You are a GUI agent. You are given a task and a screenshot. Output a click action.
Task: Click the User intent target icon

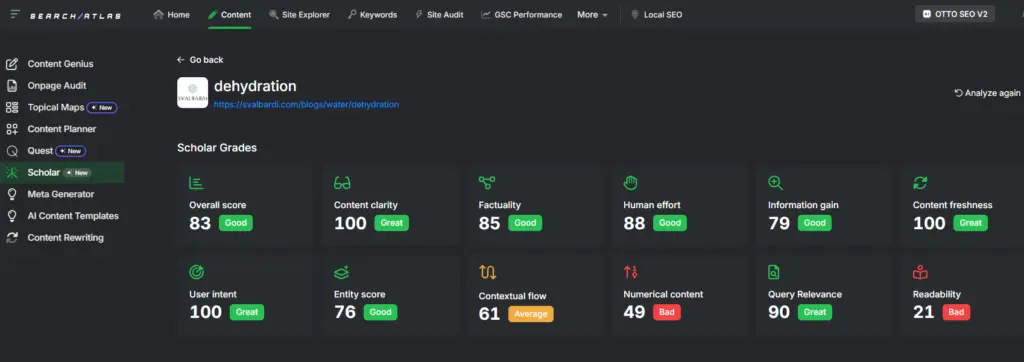pyautogui.click(x=197, y=272)
